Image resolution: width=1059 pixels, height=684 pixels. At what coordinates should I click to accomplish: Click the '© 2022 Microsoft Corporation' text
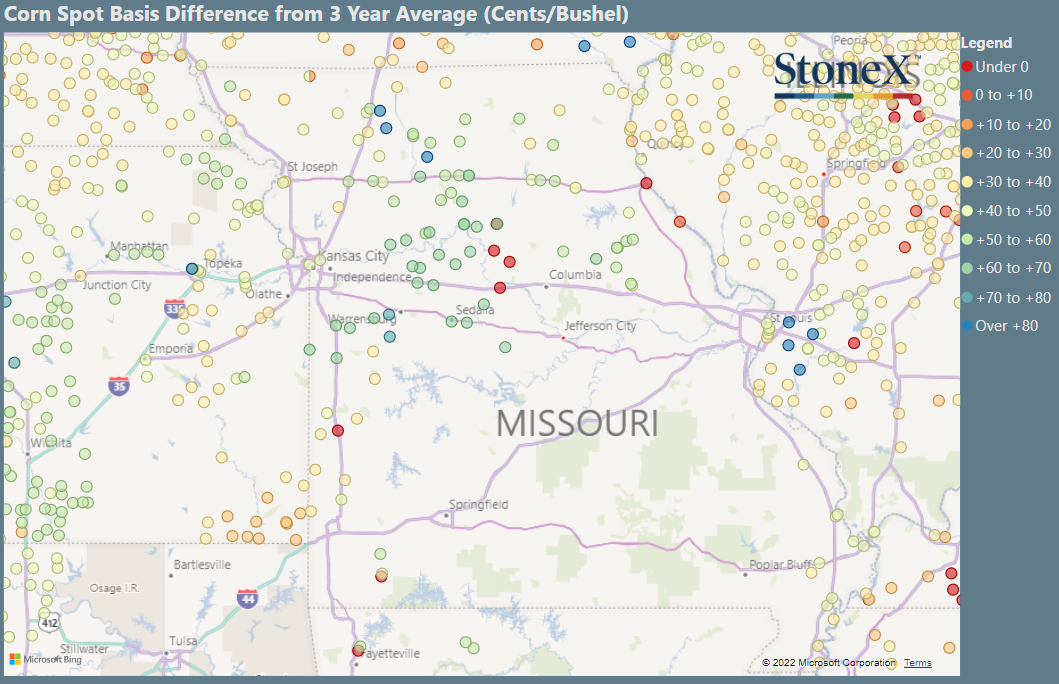(x=829, y=662)
